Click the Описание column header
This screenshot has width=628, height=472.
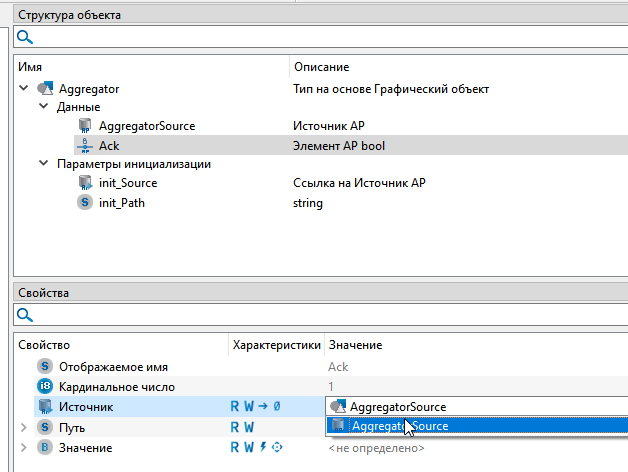pos(320,67)
